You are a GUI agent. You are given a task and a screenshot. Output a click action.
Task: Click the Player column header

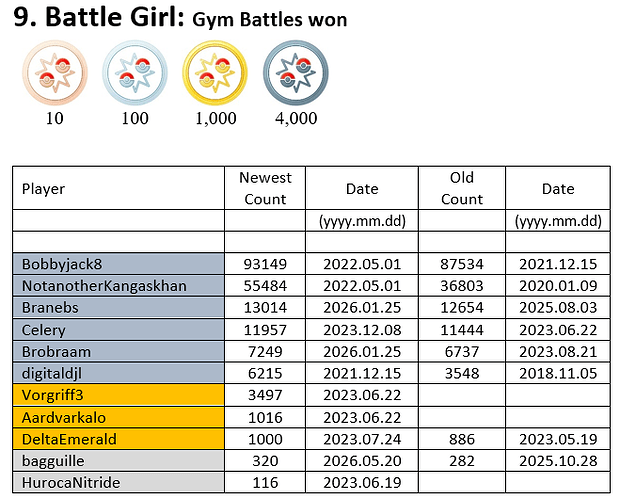tap(119, 188)
